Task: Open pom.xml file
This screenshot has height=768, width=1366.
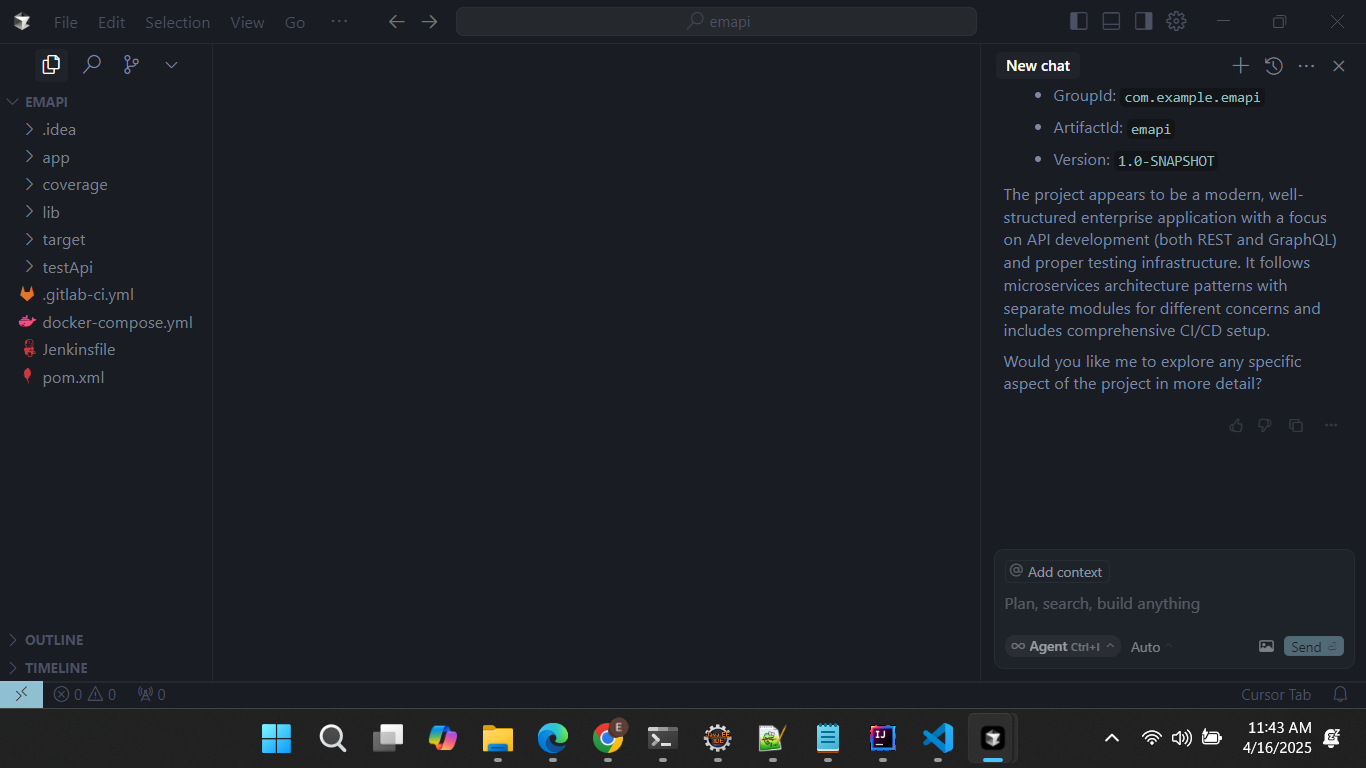Action: 106,377
